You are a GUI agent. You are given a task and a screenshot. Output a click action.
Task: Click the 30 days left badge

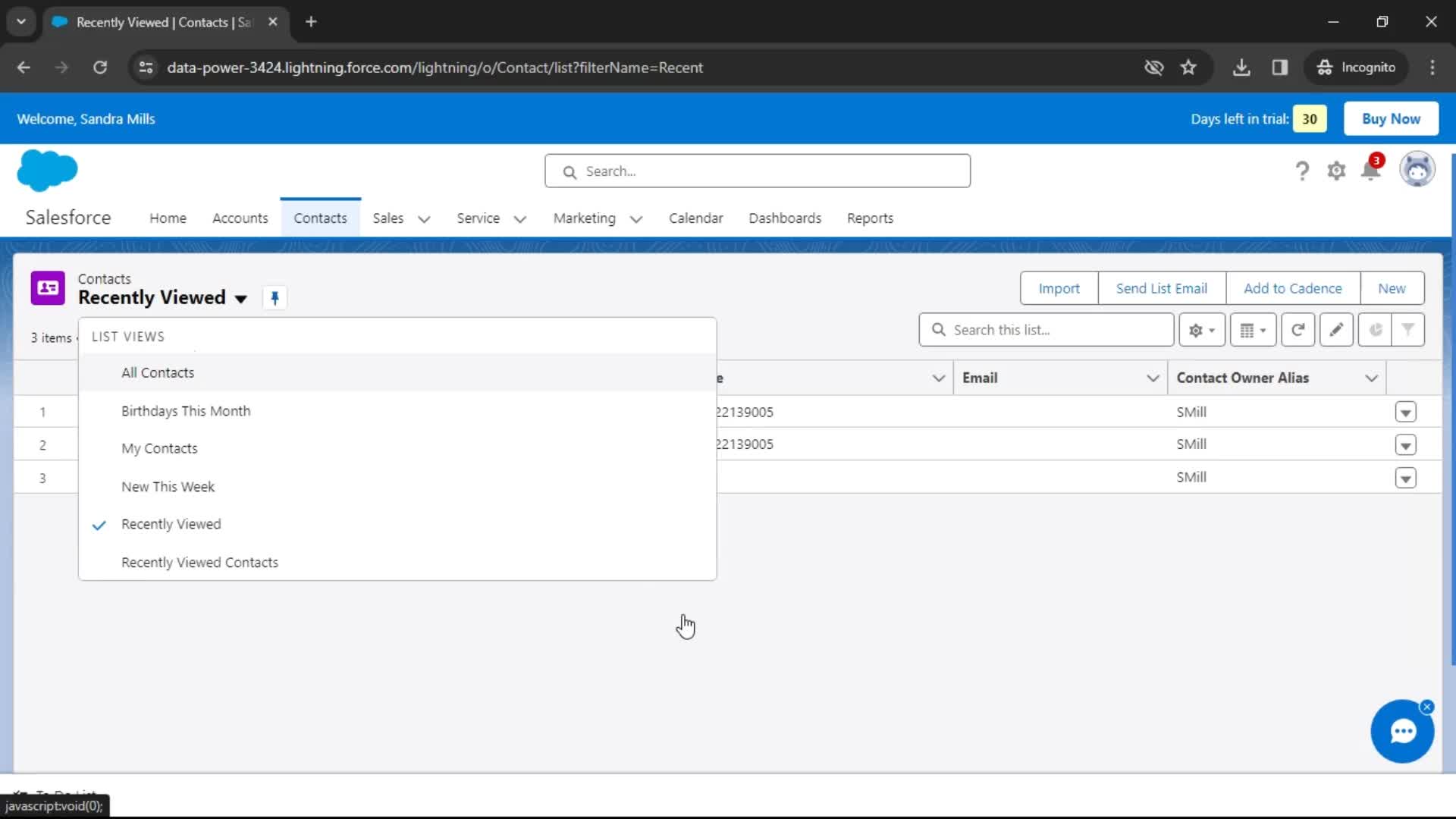pos(1310,119)
